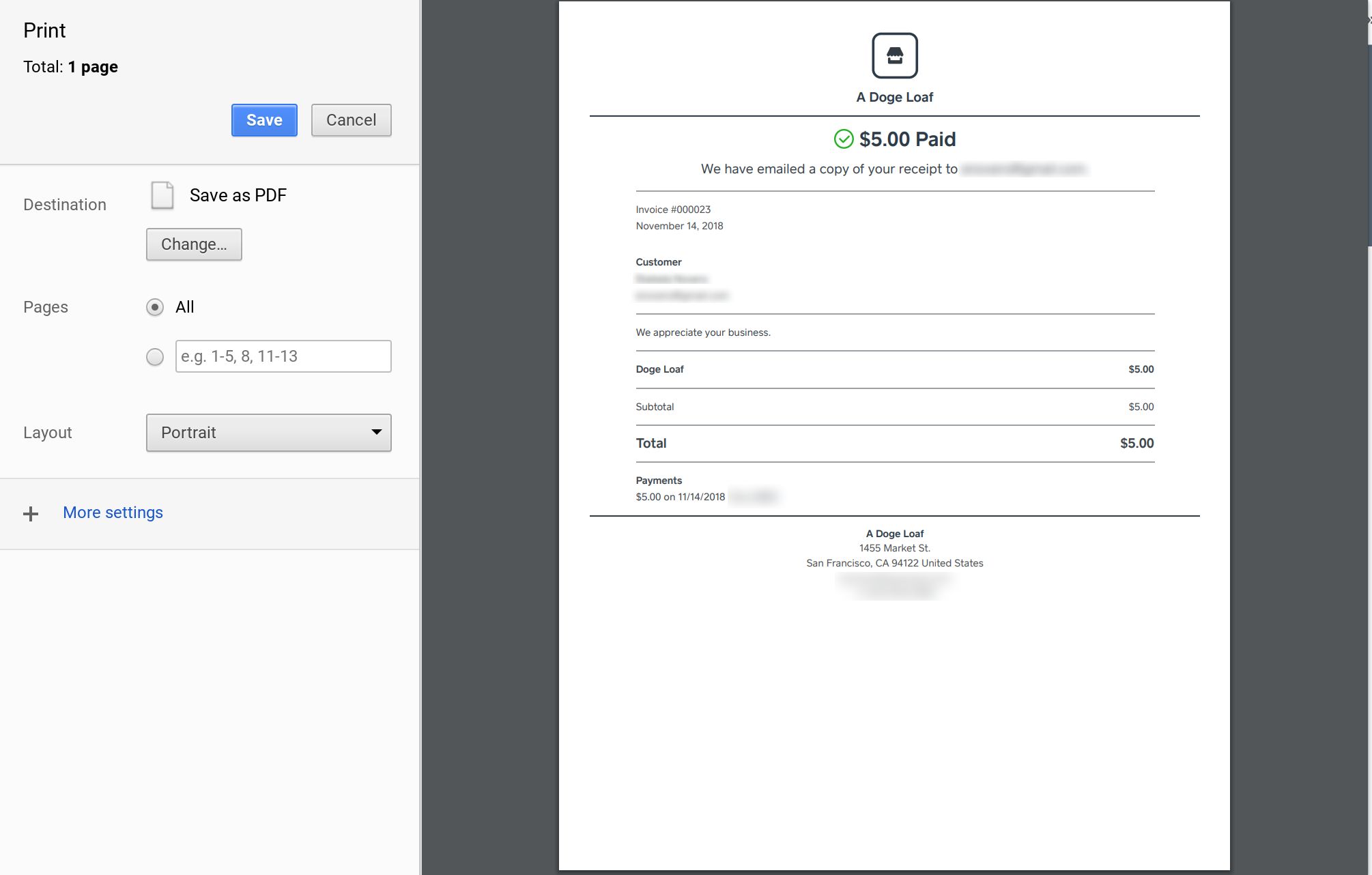Click the Invoice #000023 text
Image resolution: width=1372 pixels, height=875 pixels.
click(x=673, y=210)
